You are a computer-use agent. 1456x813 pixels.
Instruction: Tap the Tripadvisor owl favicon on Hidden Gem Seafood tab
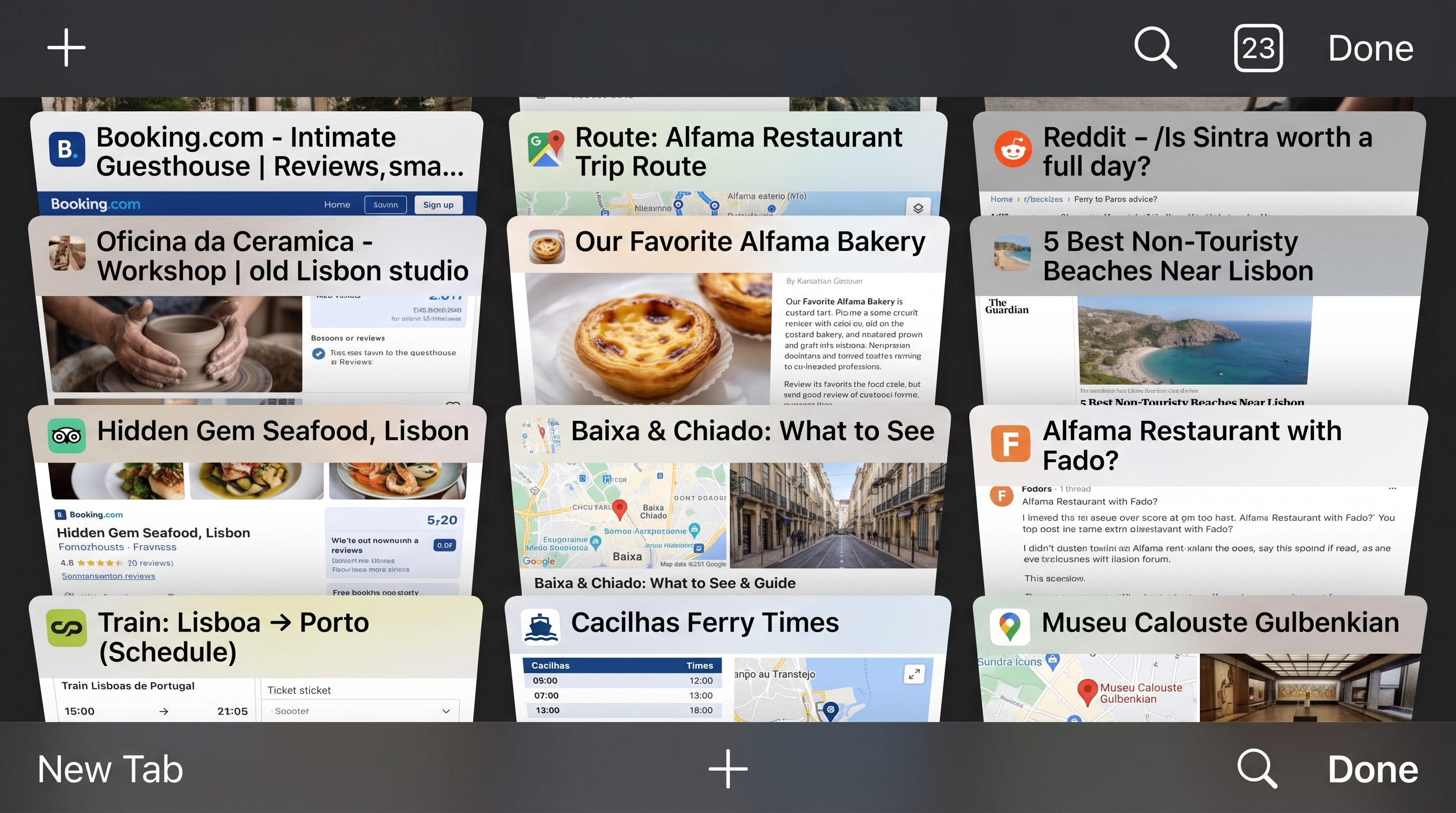(67, 435)
